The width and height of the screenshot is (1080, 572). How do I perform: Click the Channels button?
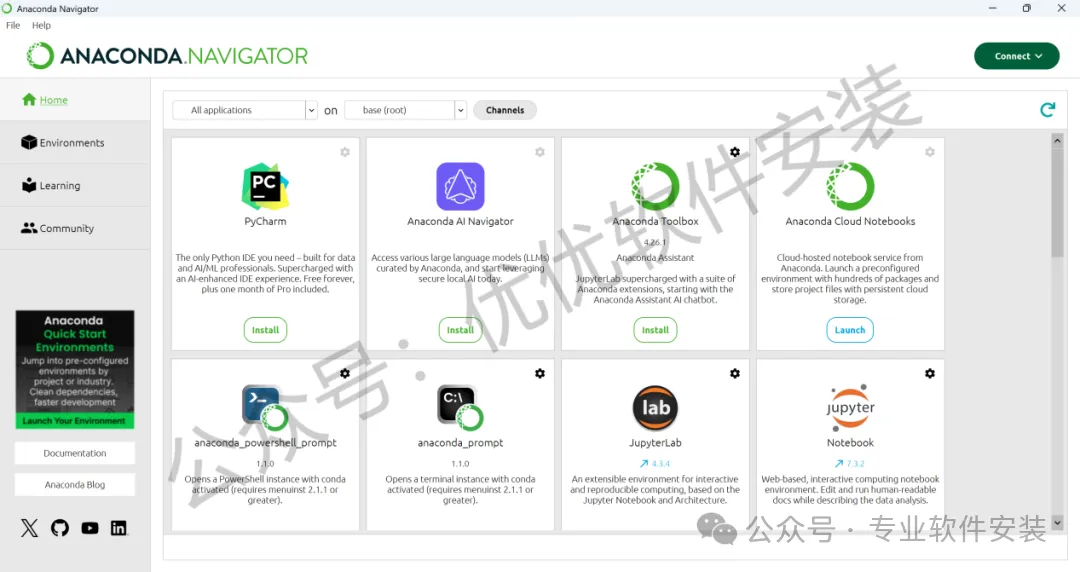pyautogui.click(x=505, y=110)
